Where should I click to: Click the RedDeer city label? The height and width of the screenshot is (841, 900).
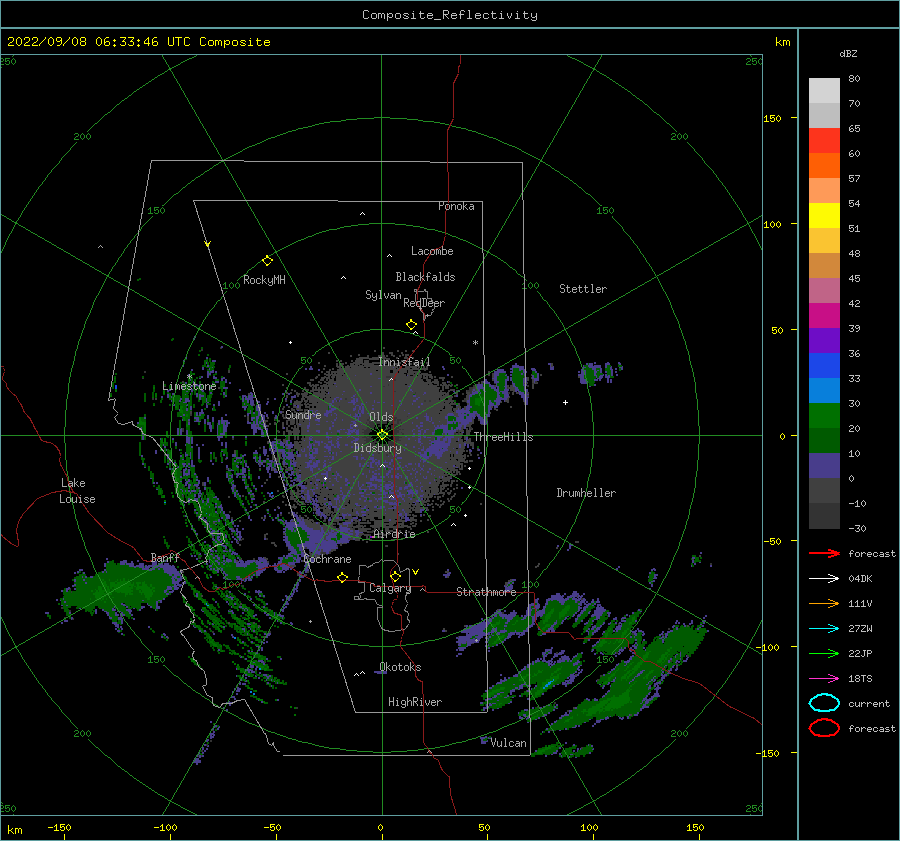tap(424, 303)
